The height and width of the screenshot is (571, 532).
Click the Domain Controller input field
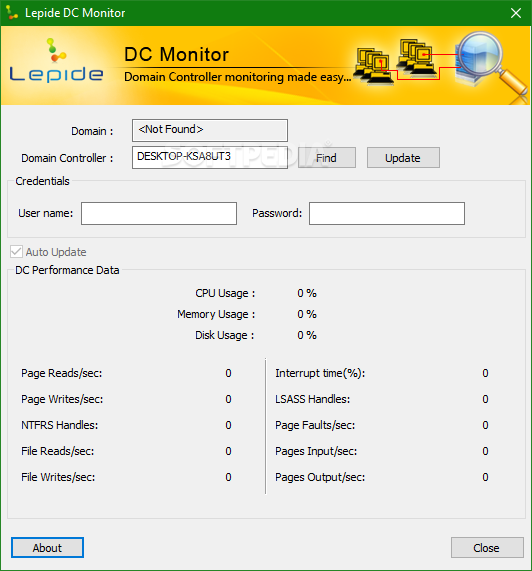pos(210,157)
